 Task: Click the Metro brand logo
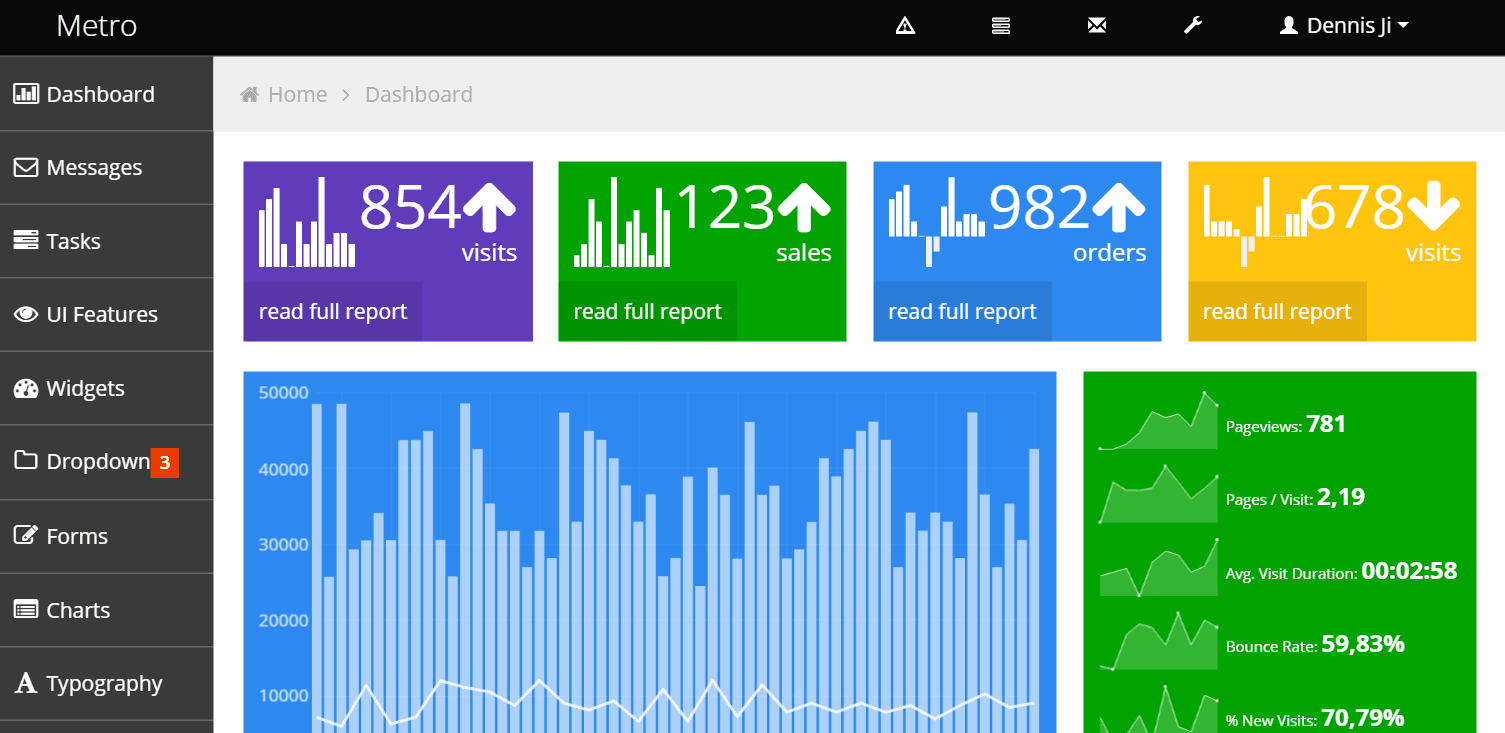click(96, 26)
